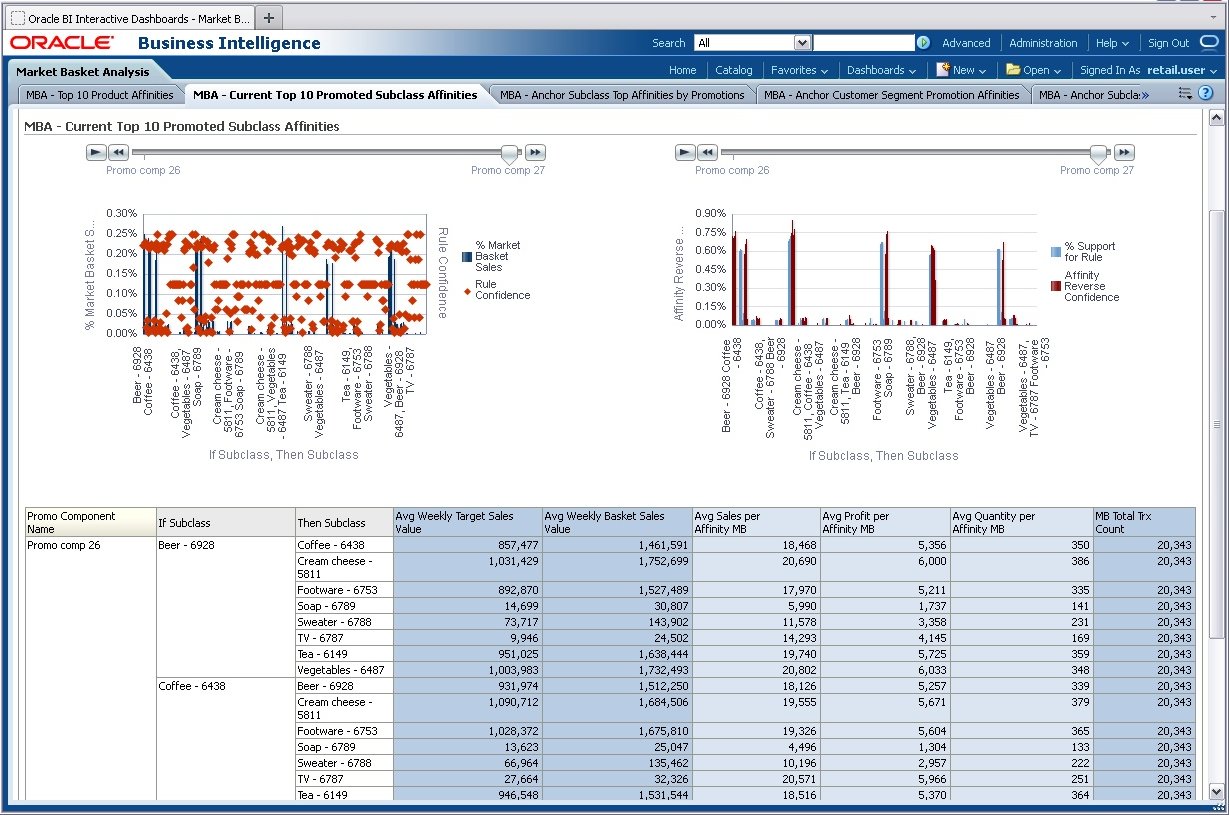
Task: Toggle the Rule Confidence legend entry
Action: point(496,290)
